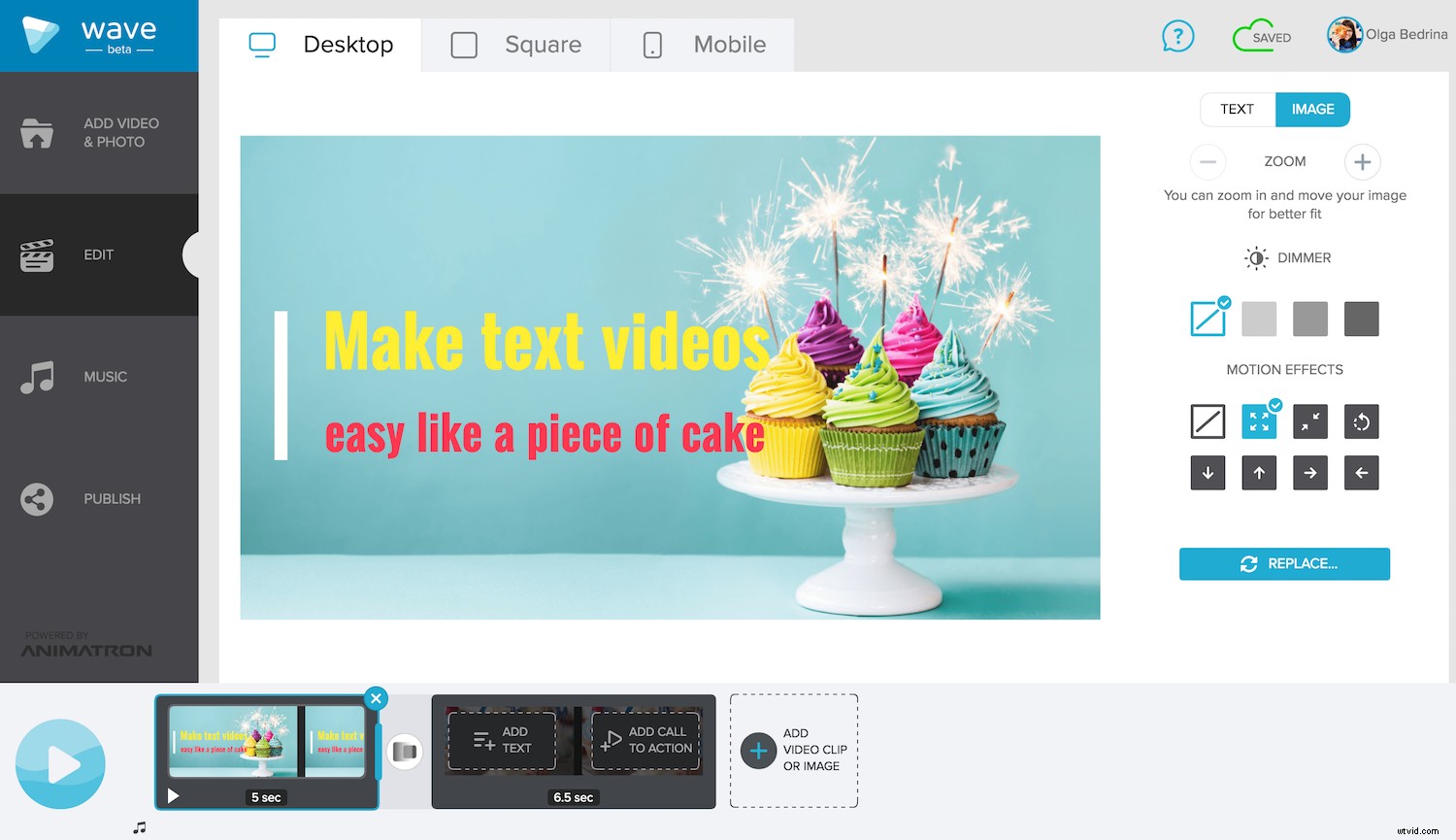
Task: Click the Add Video & Photo icon
Action: click(x=36, y=133)
